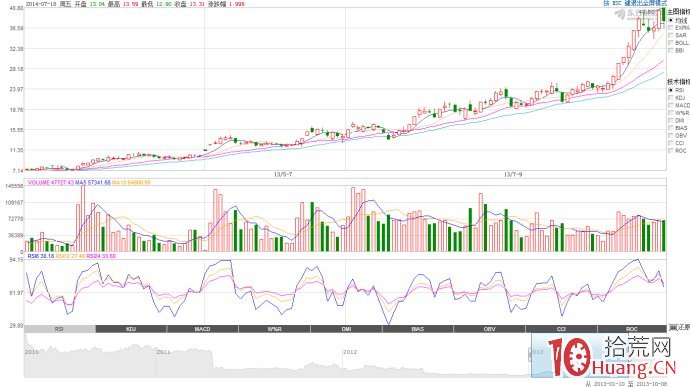The image size is (690, 387).
Task: Enable the BOLL main chart indicator
Action: [671, 43]
